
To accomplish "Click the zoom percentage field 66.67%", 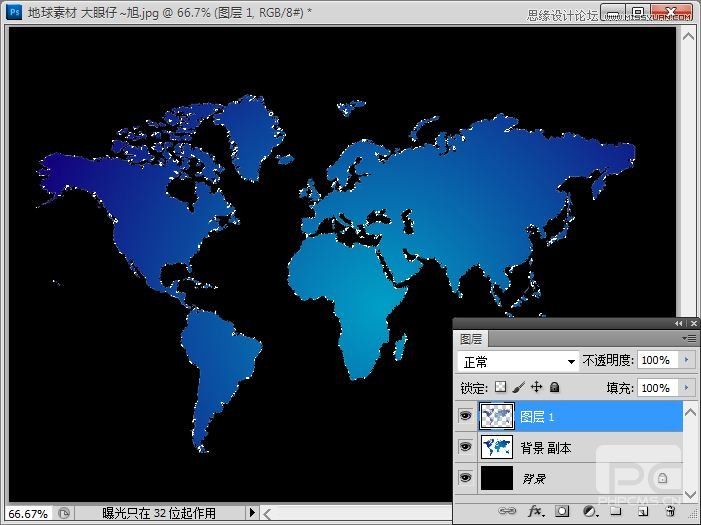I will (x=28, y=514).
